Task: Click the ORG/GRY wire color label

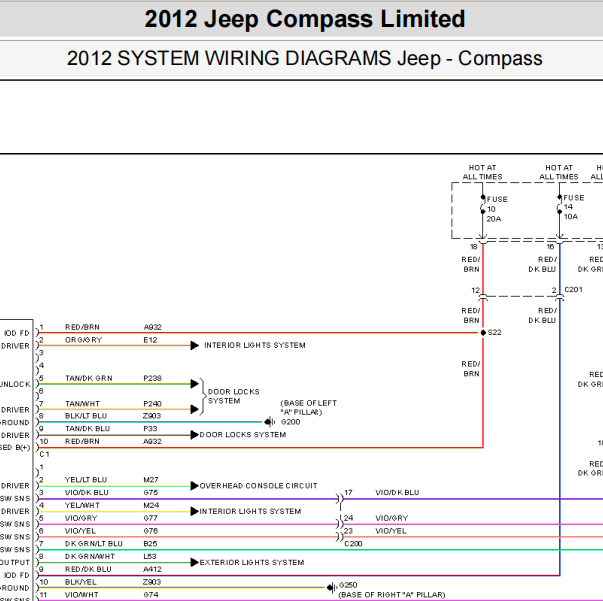Action: click(83, 340)
